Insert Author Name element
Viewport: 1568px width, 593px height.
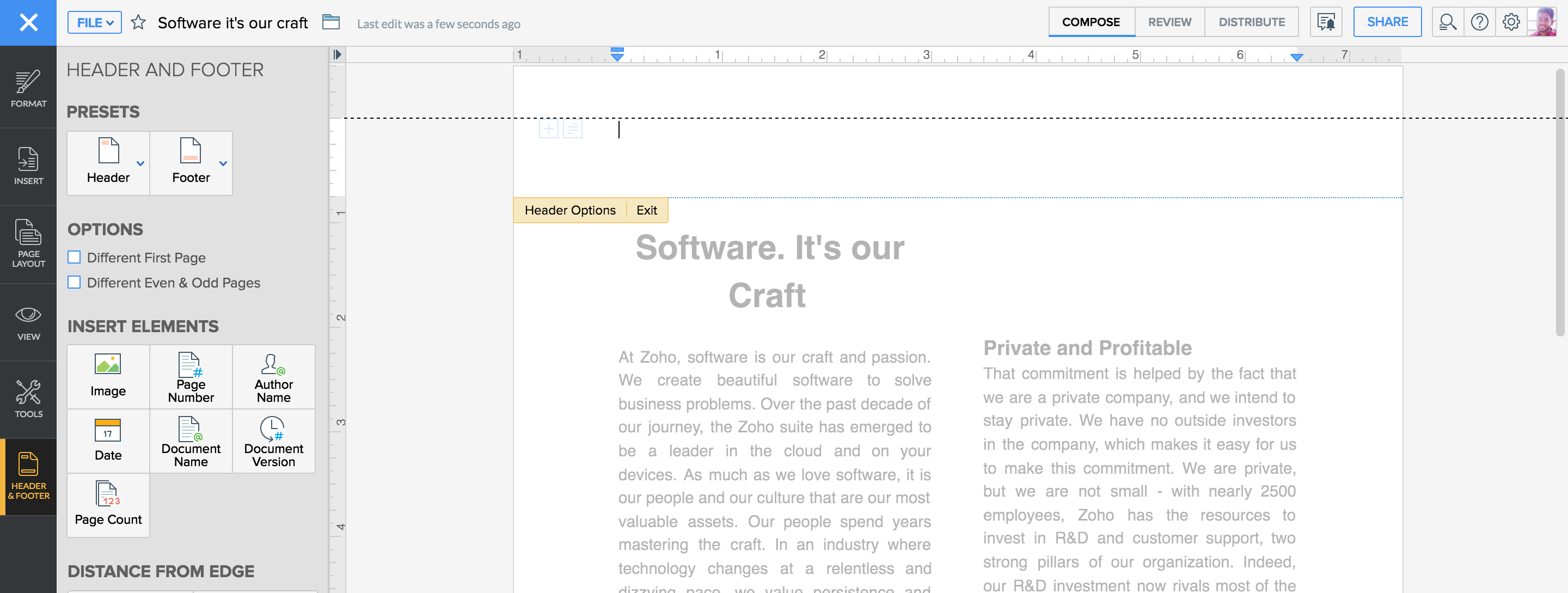[x=273, y=377]
